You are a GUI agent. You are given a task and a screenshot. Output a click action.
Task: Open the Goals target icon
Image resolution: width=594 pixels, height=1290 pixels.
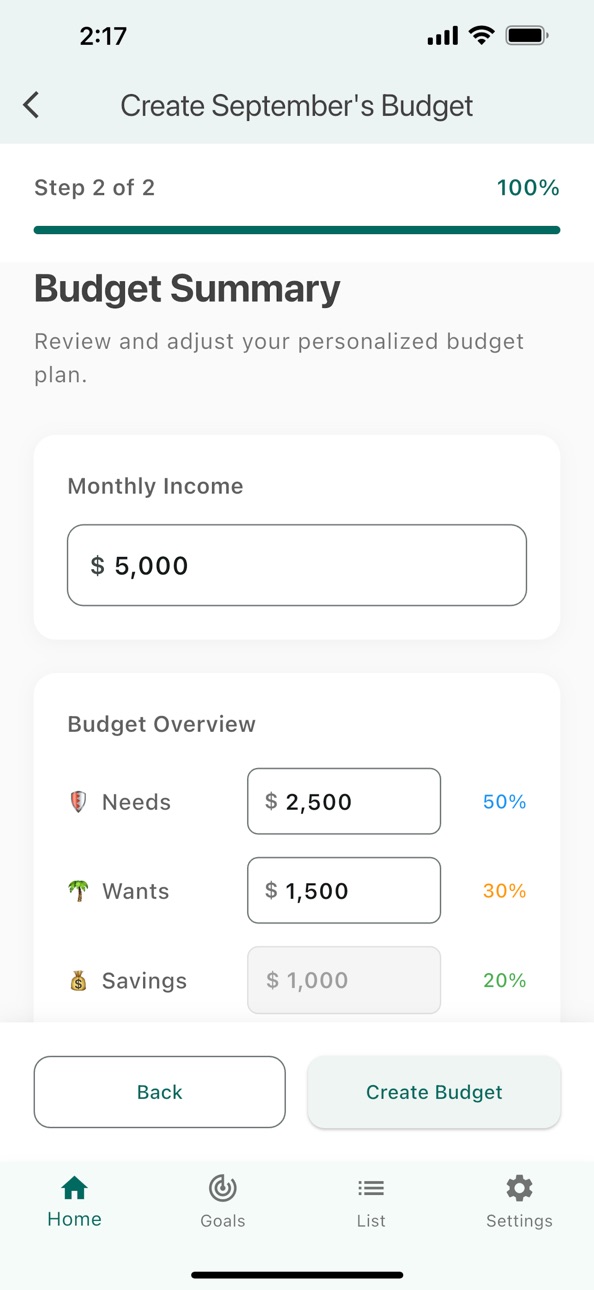222,1187
